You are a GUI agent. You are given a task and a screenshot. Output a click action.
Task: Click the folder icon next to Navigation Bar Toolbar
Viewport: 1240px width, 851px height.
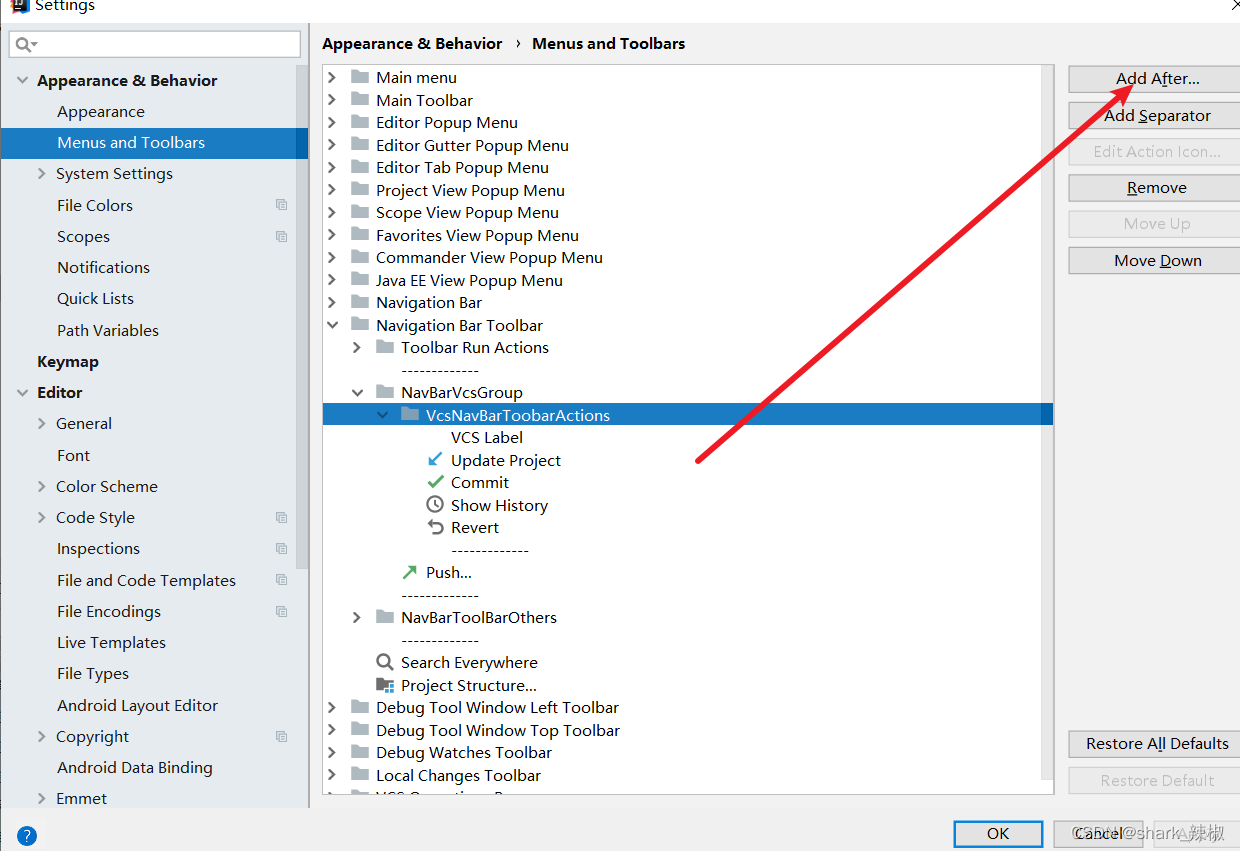(x=360, y=325)
